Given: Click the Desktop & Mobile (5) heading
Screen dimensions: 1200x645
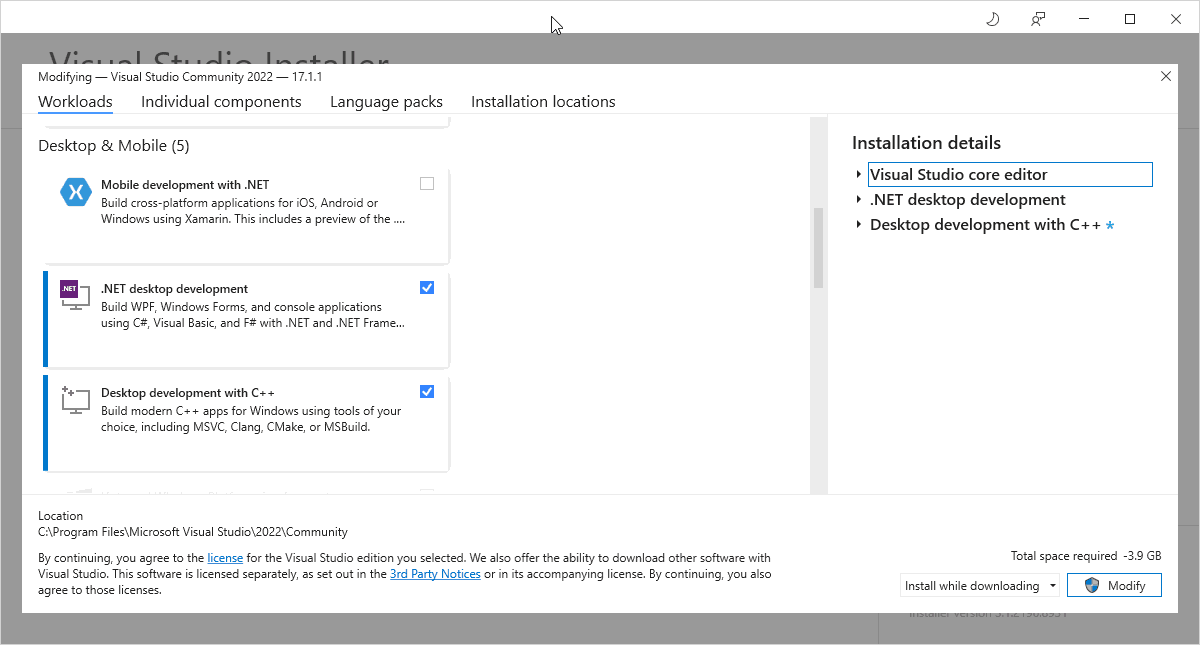Looking at the screenshot, I should coord(114,146).
